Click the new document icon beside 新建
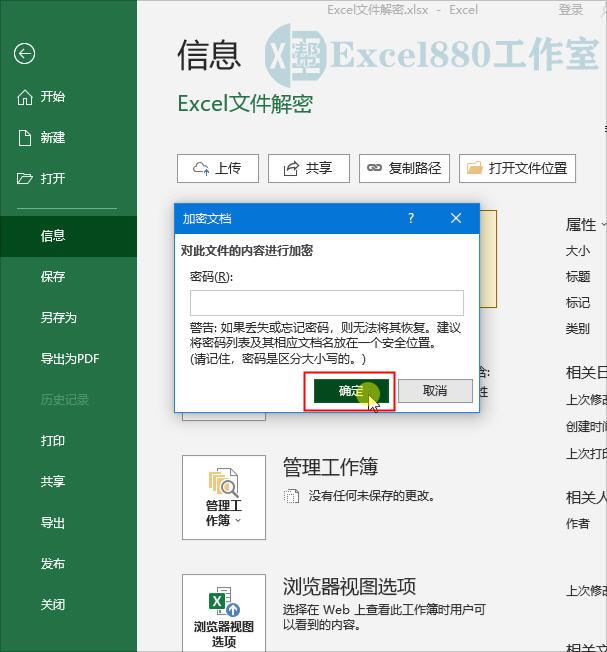 [25, 138]
